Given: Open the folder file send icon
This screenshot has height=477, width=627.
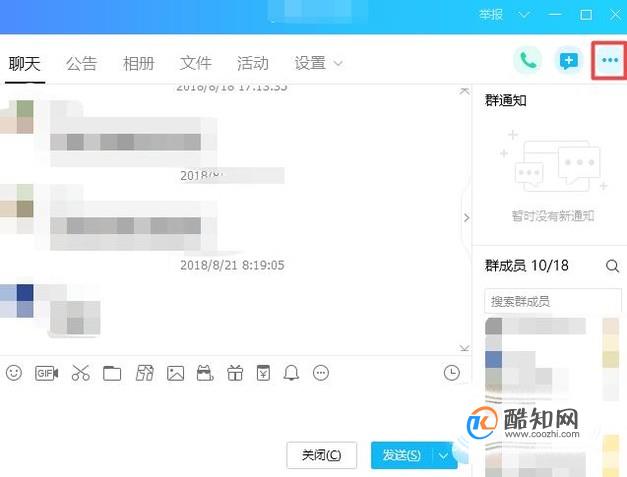Looking at the screenshot, I should (112, 373).
